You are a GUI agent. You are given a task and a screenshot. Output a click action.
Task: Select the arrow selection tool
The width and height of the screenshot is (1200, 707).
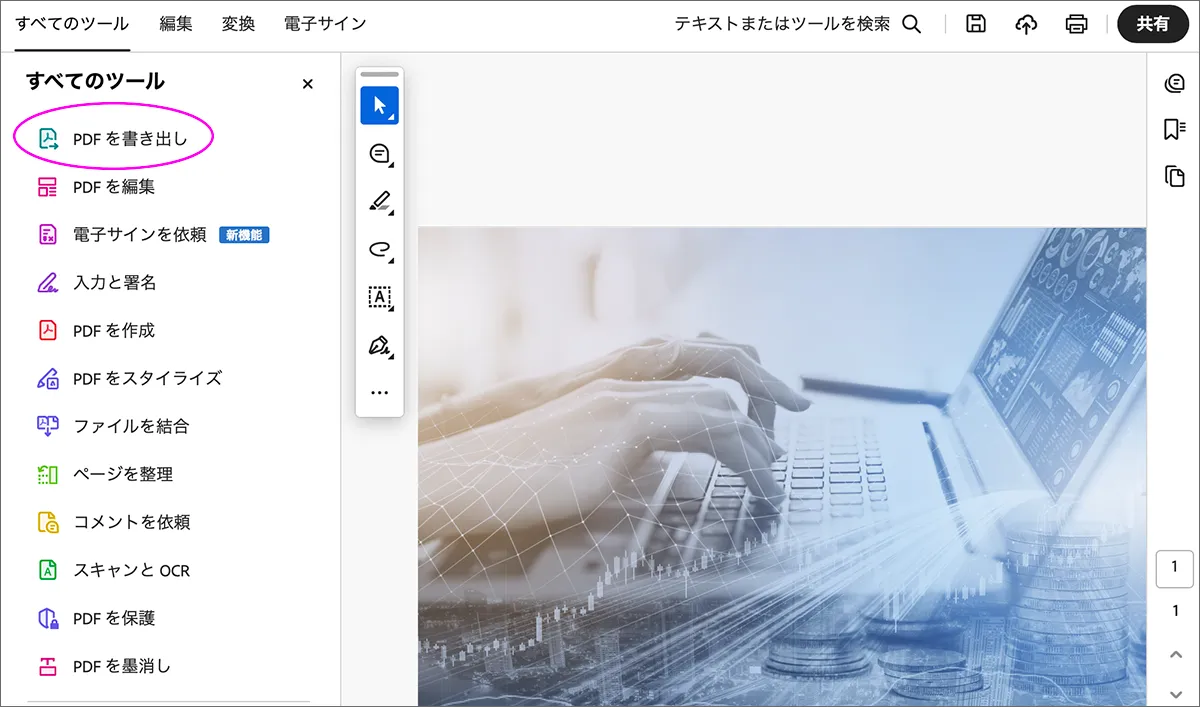click(380, 105)
